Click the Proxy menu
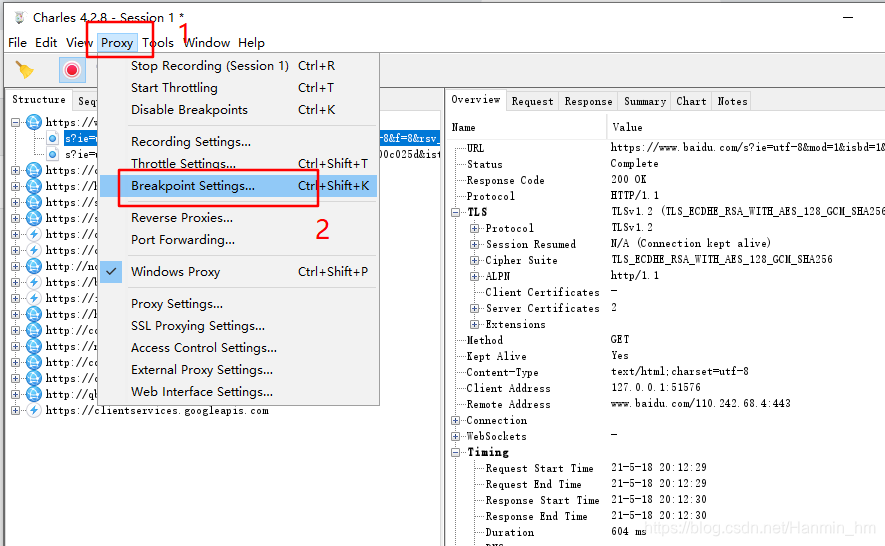This screenshot has height=546, width=885. point(117,43)
